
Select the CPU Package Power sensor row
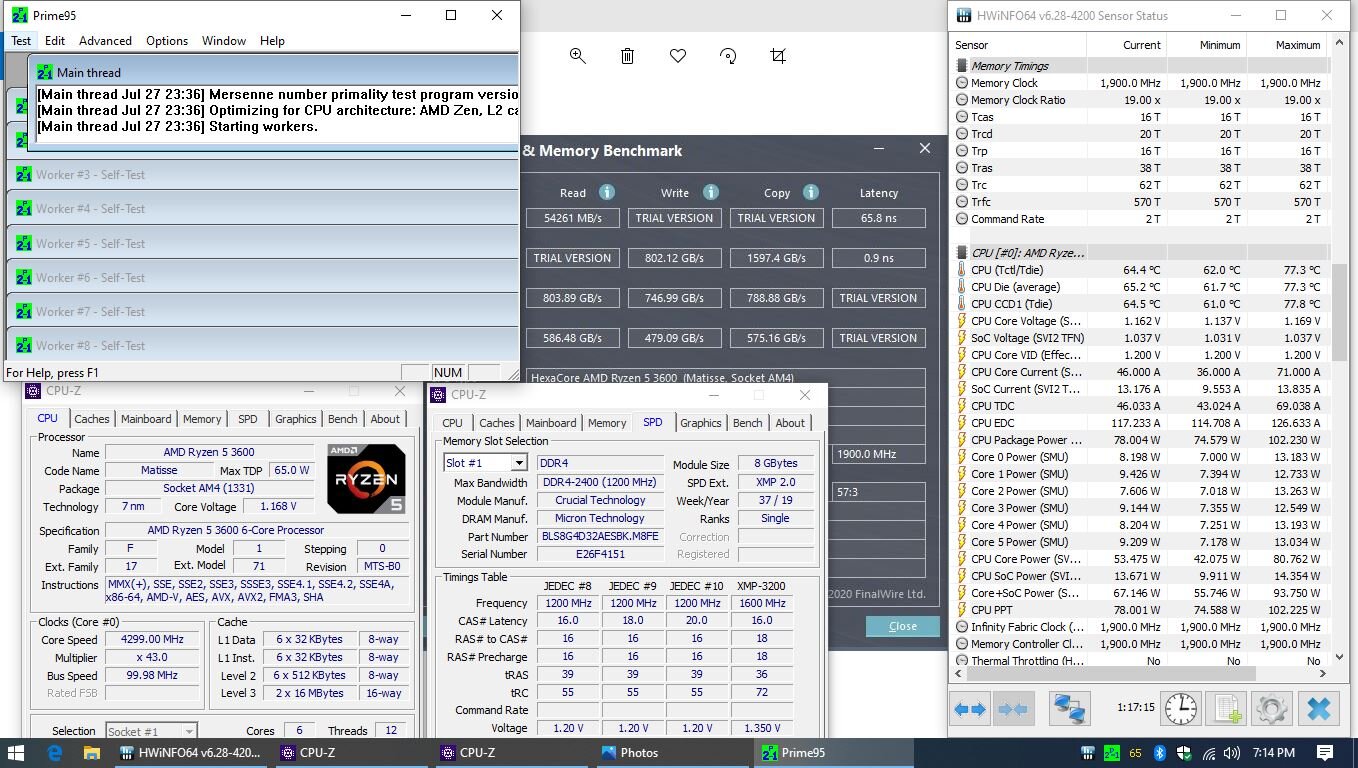tap(1140, 440)
